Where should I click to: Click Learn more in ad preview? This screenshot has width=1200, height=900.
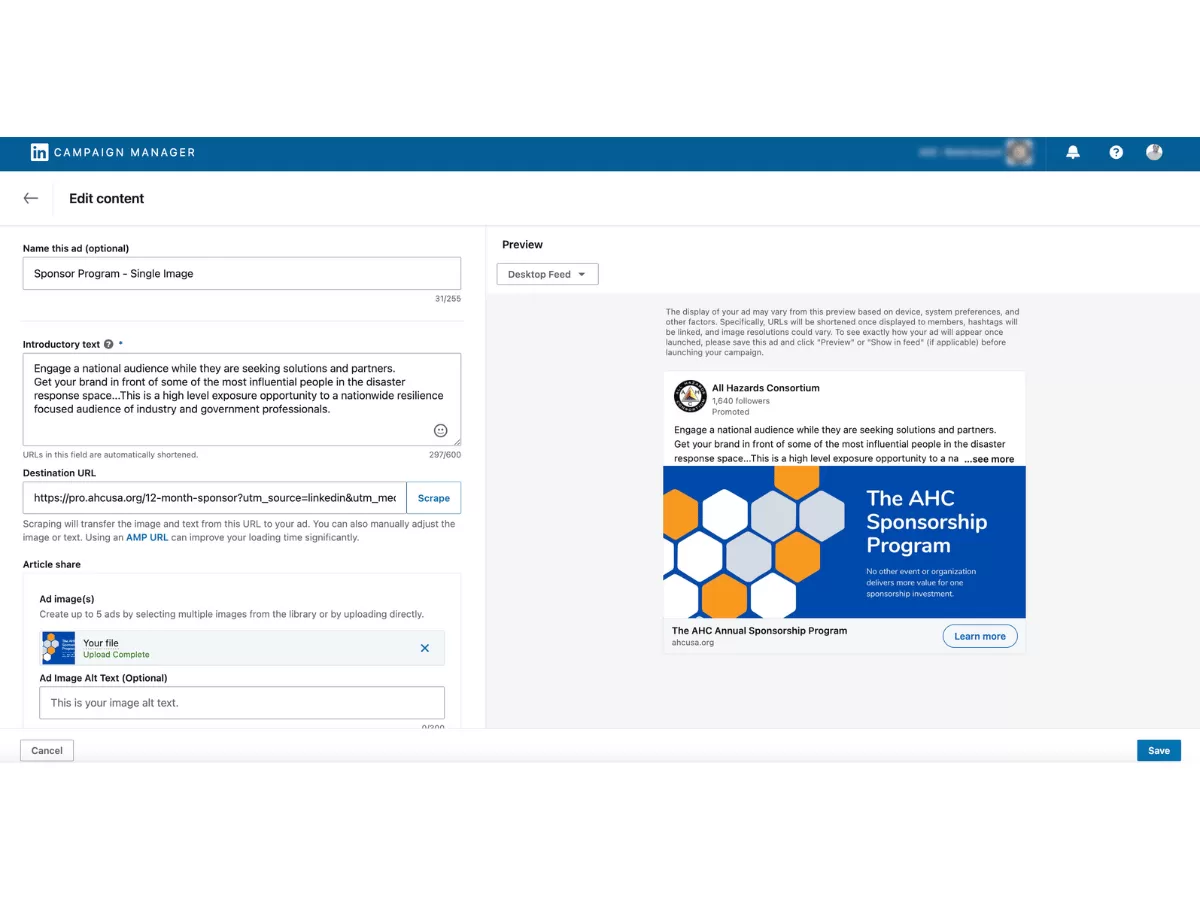(x=979, y=636)
